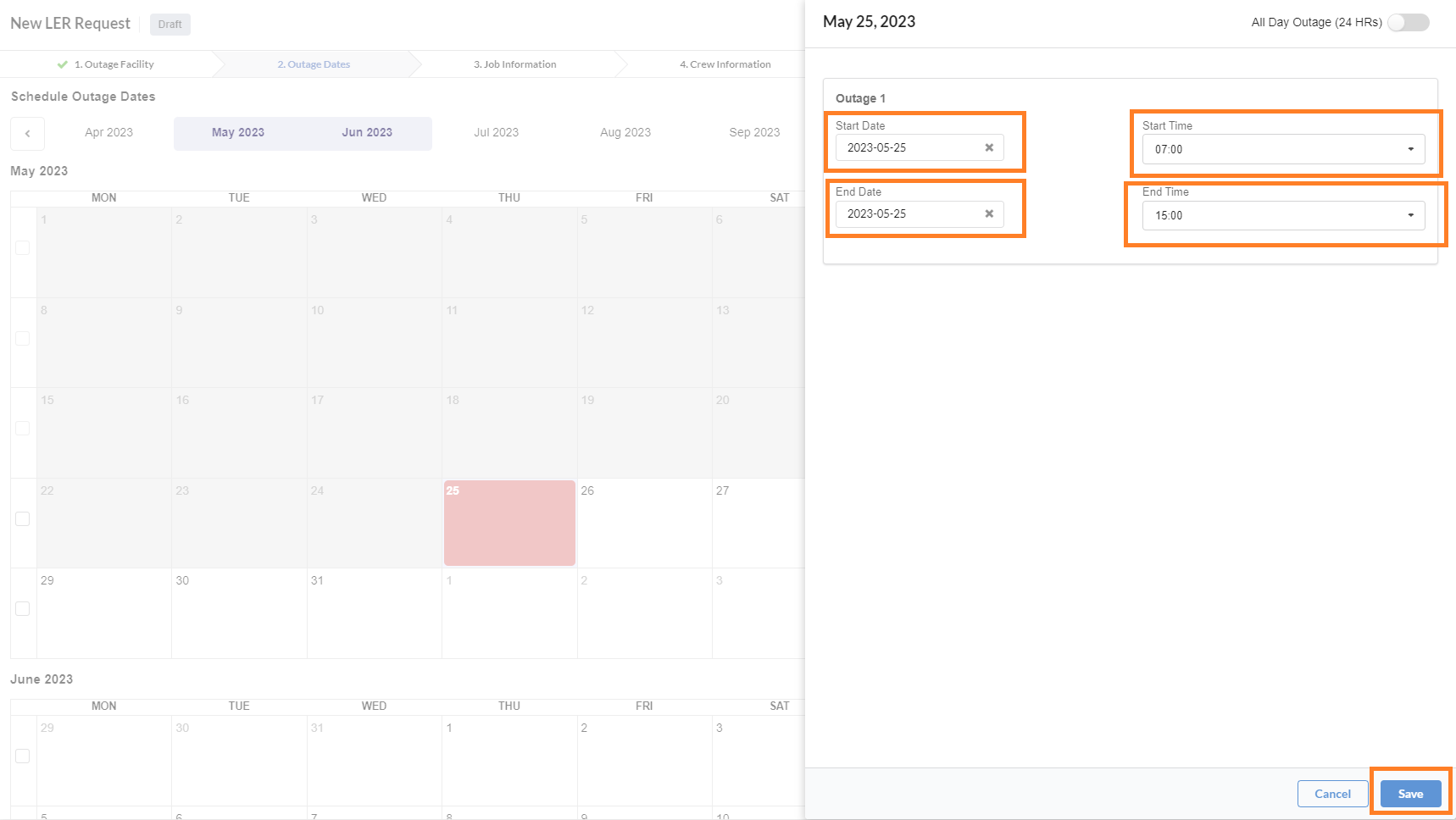This screenshot has width=1456, height=820.
Task: Check the week of May 29 checkbox
Action: 23,608
